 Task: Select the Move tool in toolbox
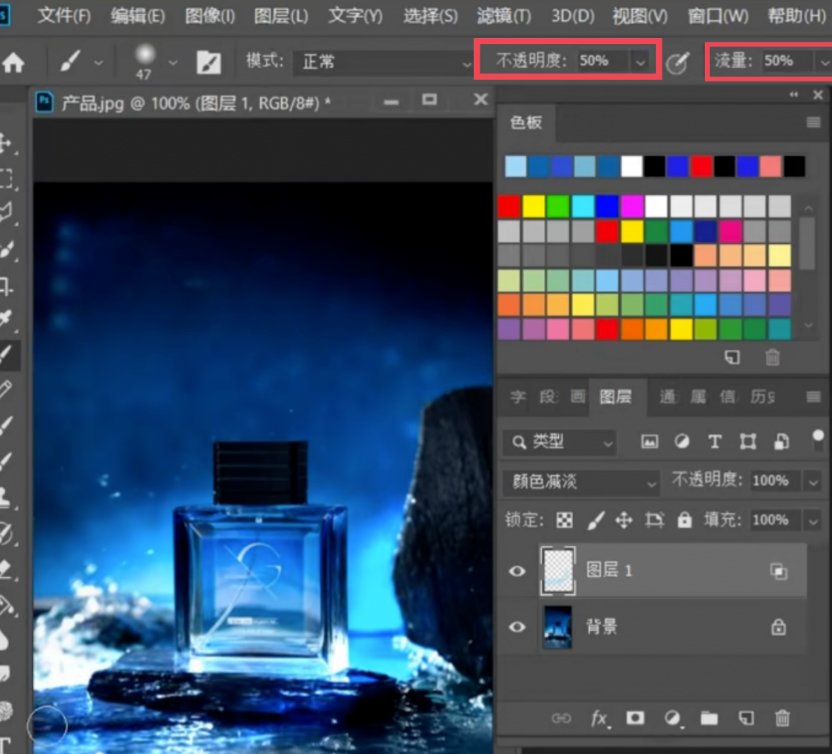6,143
